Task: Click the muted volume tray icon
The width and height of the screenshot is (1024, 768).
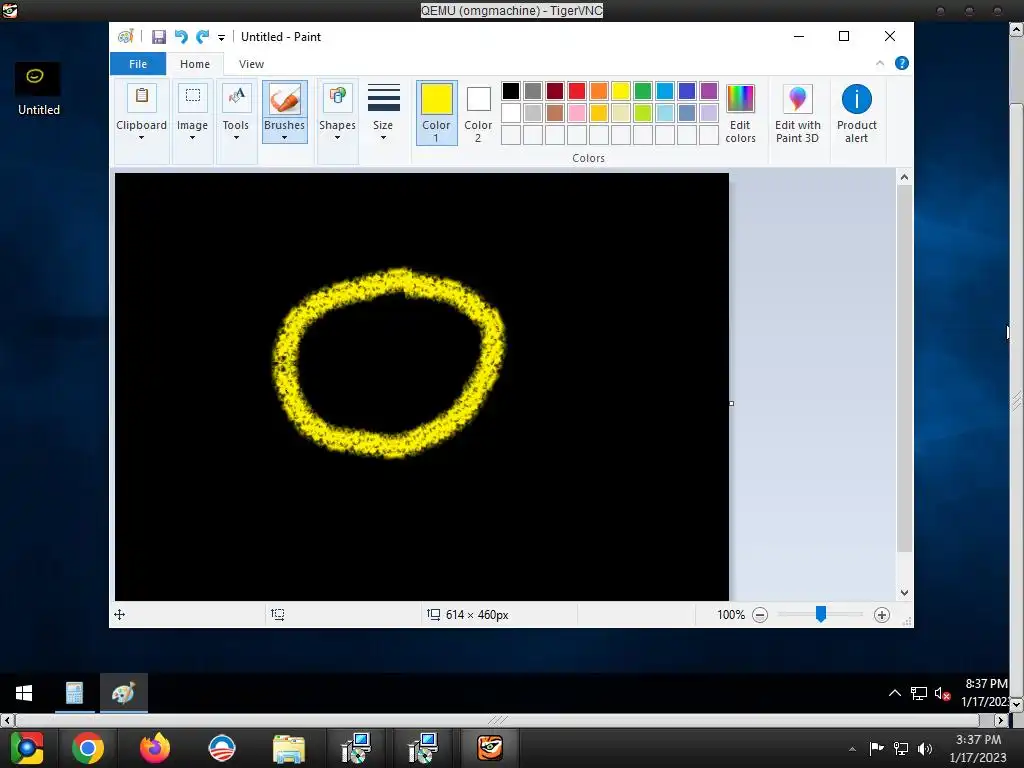Action: (x=942, y=694)
